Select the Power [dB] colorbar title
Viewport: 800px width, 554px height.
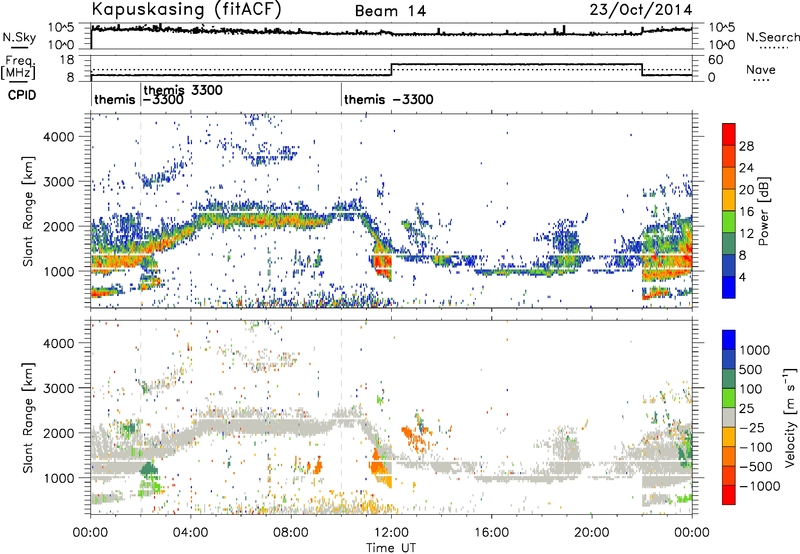coord(763,211)
